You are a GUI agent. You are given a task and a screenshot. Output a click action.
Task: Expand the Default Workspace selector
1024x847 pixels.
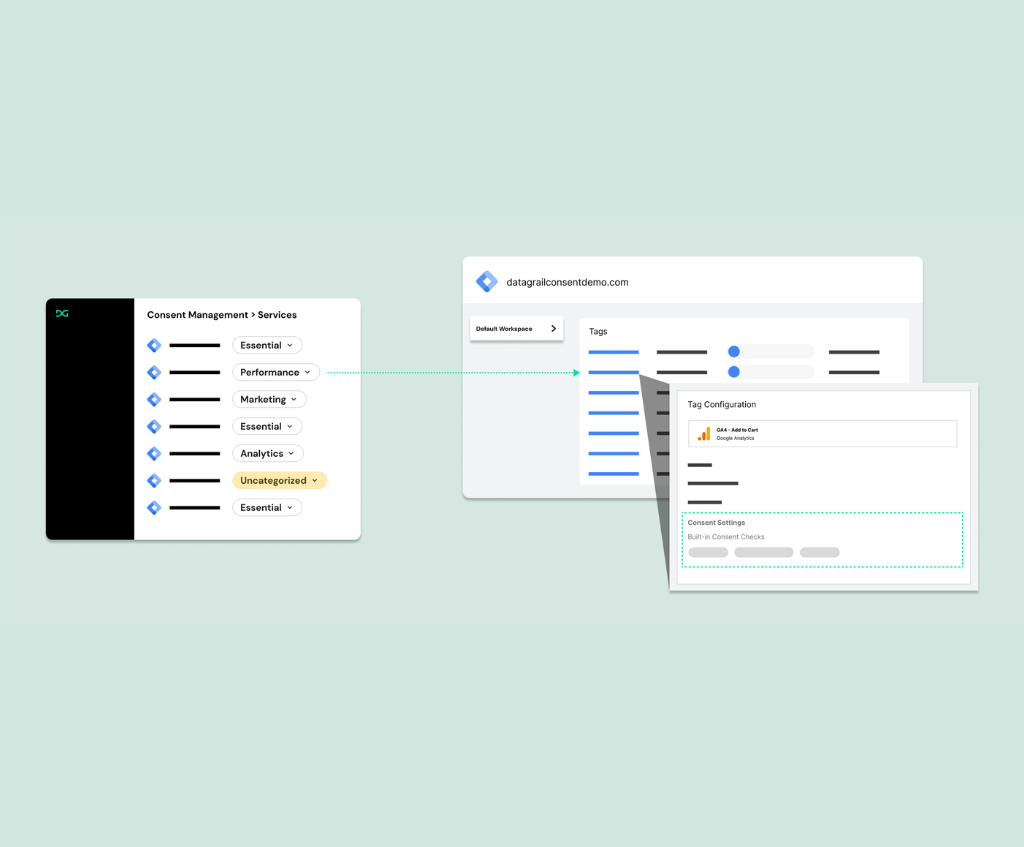pos(517,329)
